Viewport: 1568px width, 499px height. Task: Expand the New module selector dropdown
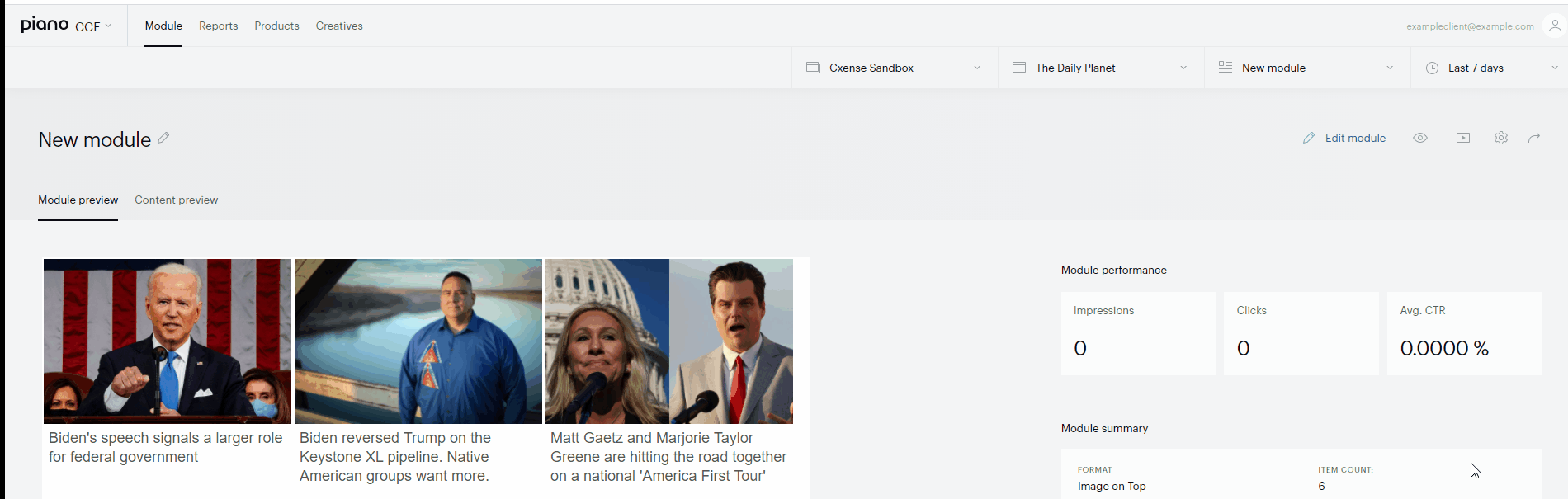[x=1307, y=68]
